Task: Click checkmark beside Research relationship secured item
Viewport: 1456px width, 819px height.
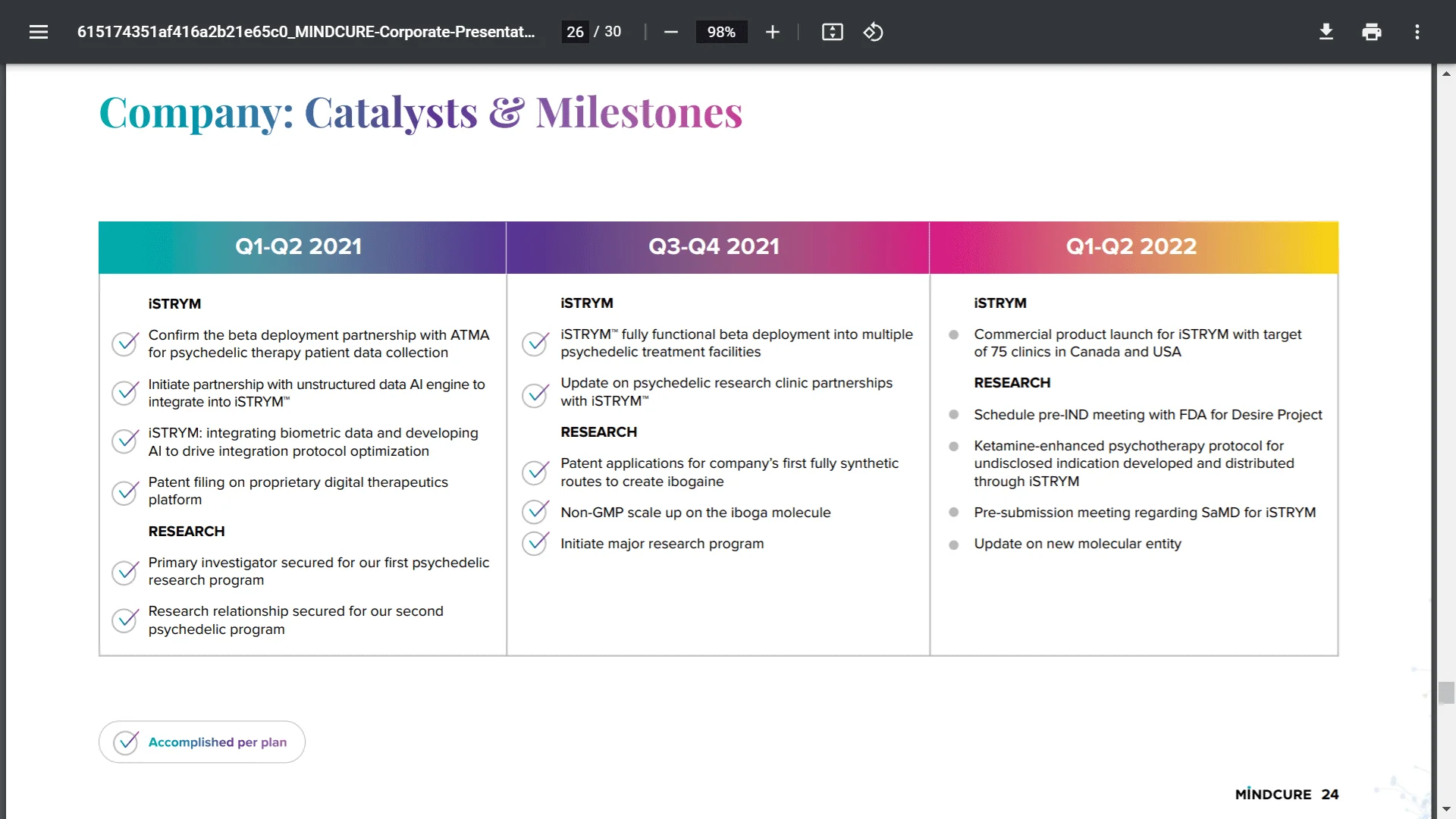Action: pos(126,620)
